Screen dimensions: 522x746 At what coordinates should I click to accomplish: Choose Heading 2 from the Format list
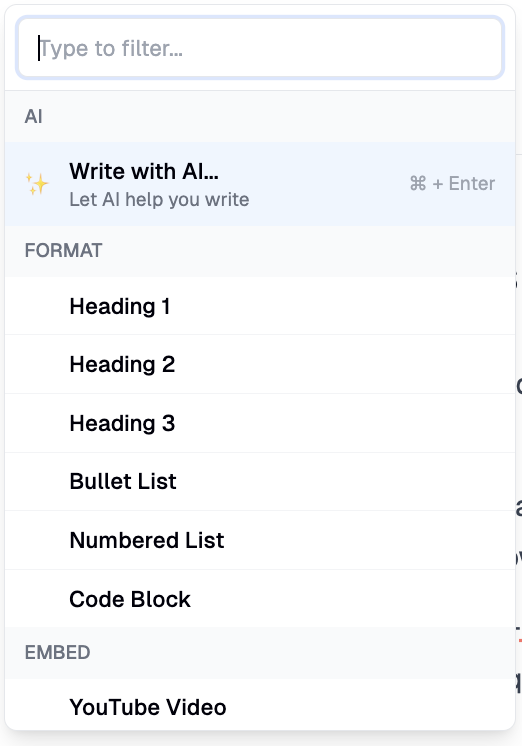pos(260,364)
